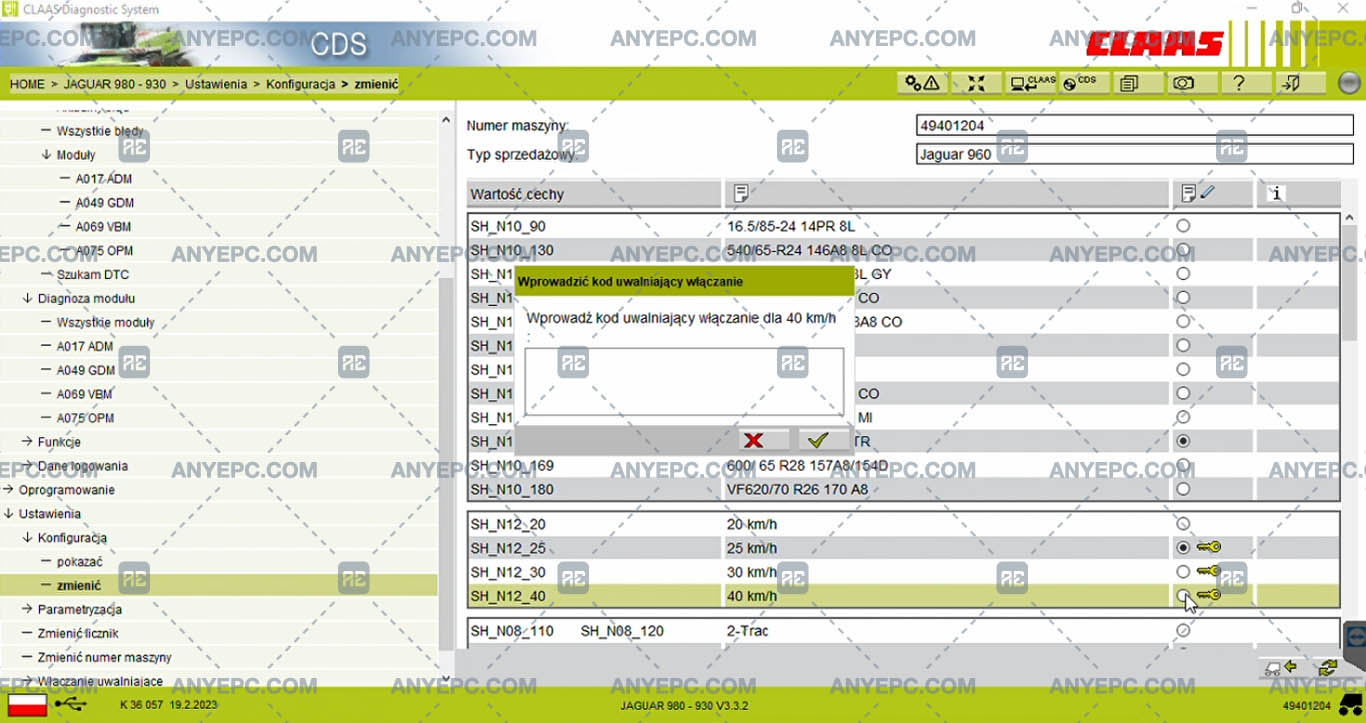Open the CLAAS connection computer icon
Image resolution: width=1366 pixels, height=723 pixels.
1031,83
